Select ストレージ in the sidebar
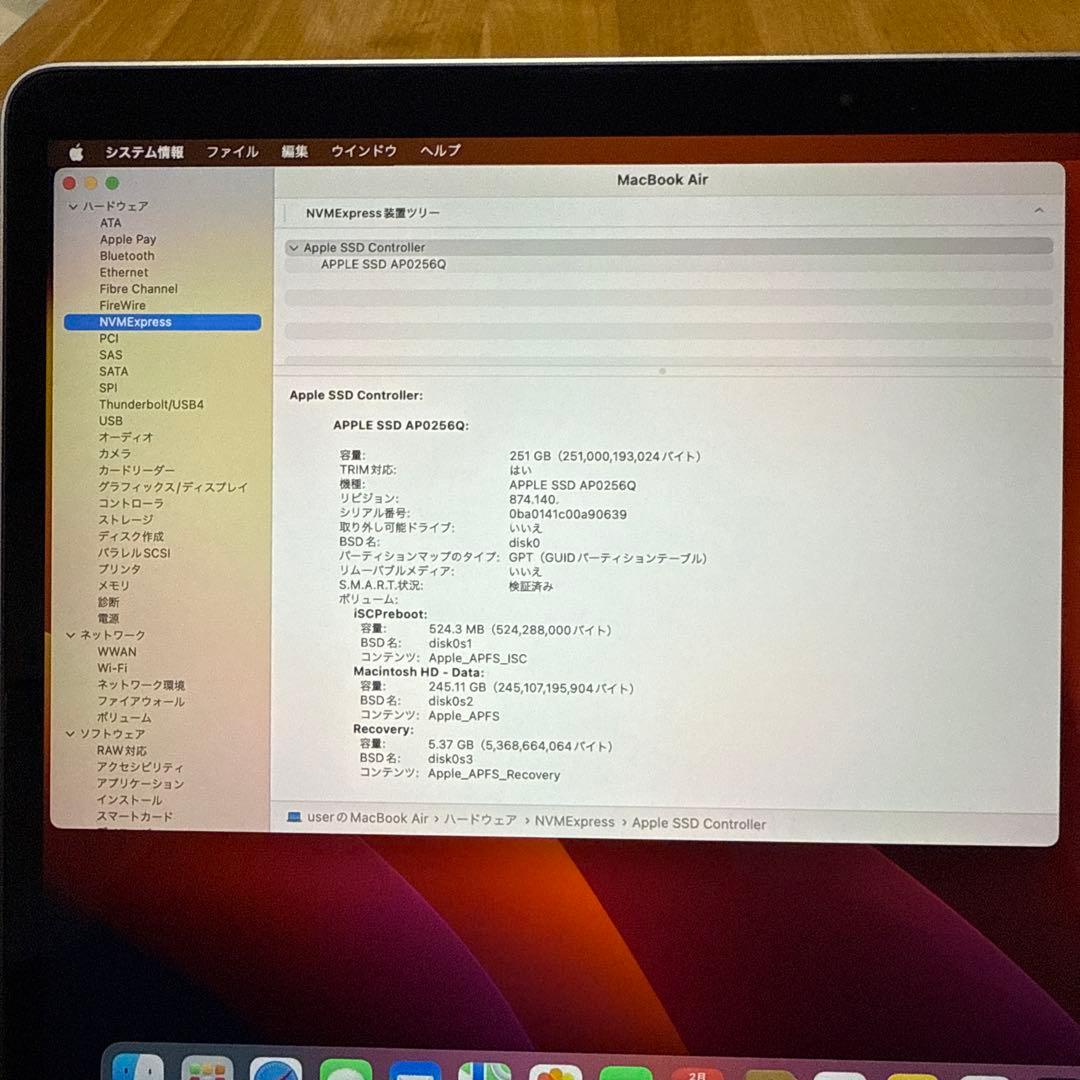 [125, 520]
